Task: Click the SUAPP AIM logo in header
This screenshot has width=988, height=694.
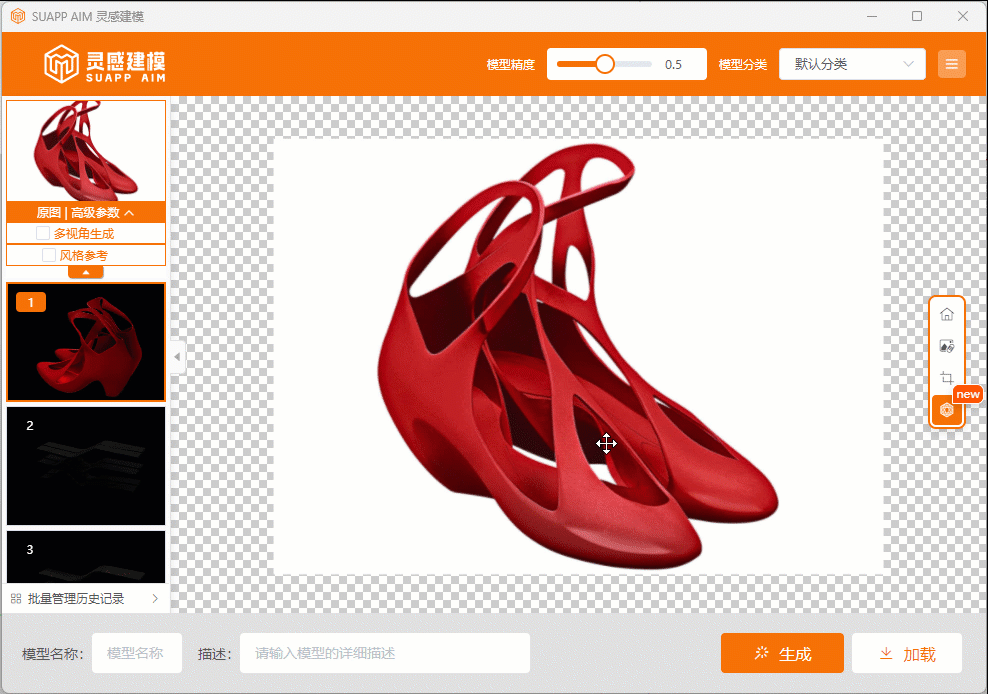Action: click(x=105, y=64)
